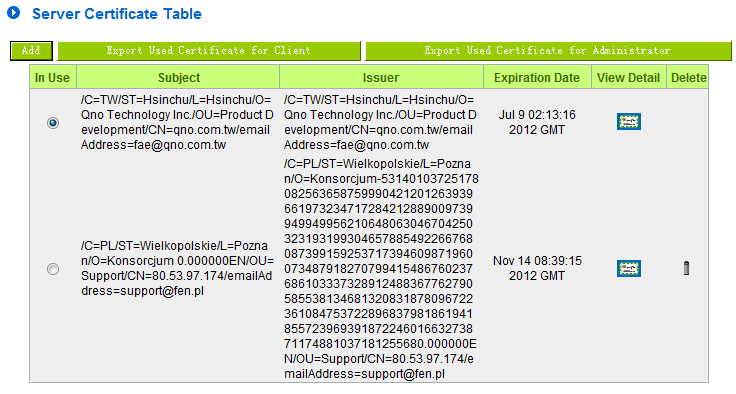Click the Issuer column header
Image resolution: width=736 pixels, height=394 pixels.
click(381, 77)
